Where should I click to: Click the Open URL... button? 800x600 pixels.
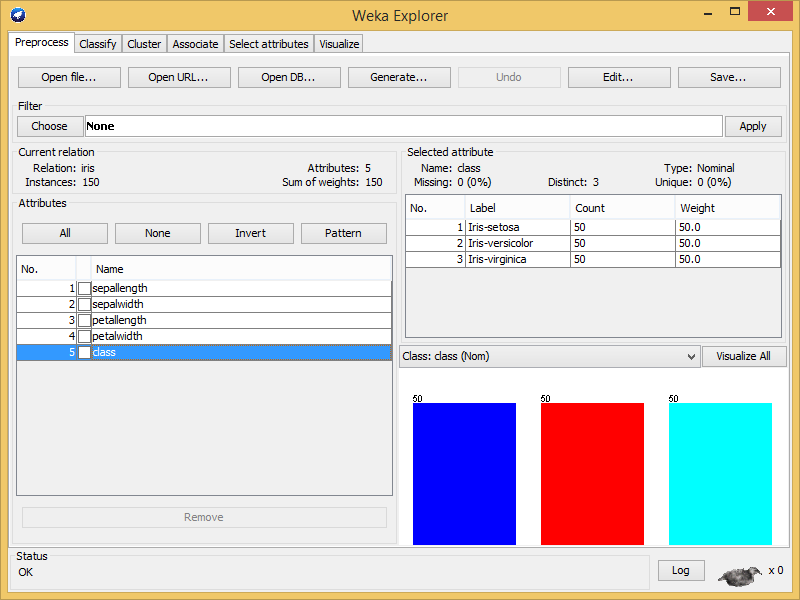179,78
